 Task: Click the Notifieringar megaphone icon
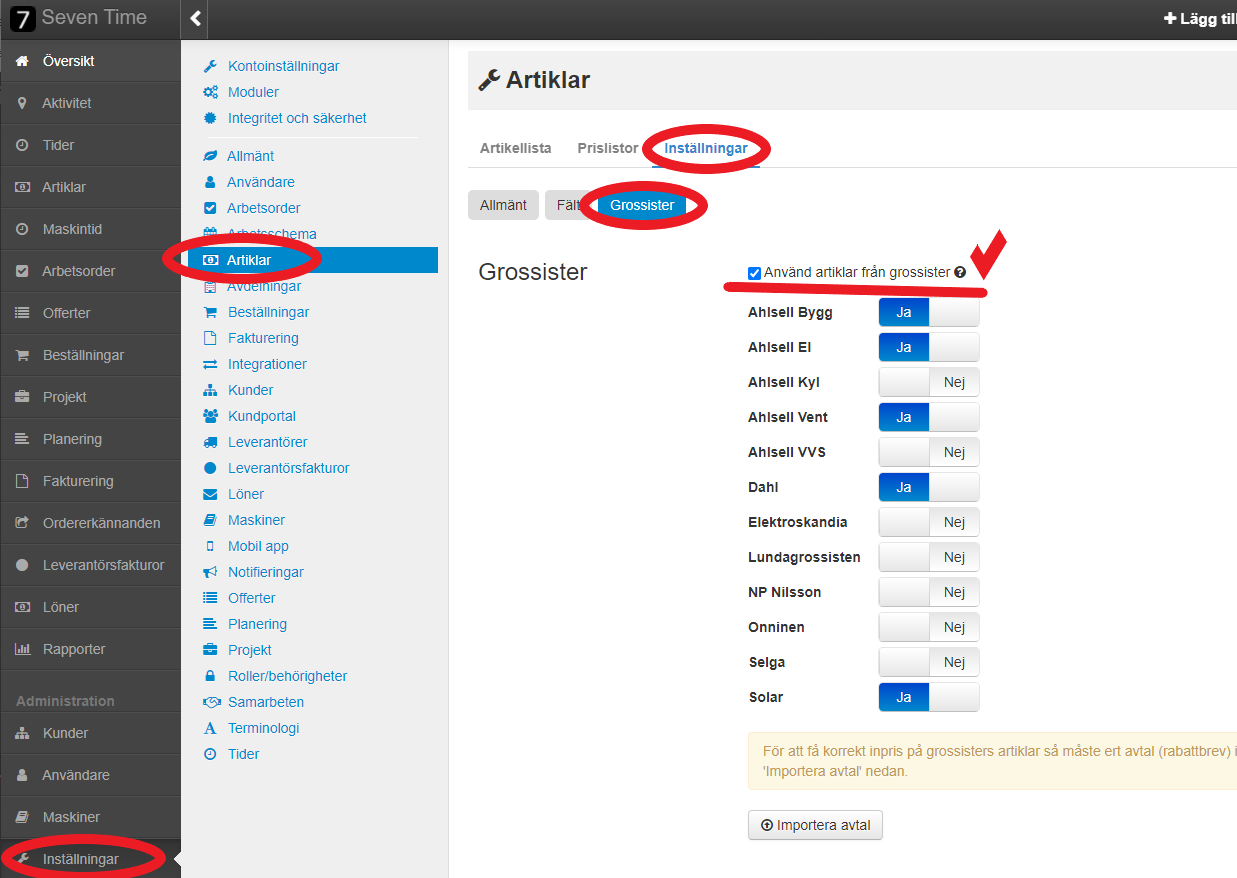point(210,572)
